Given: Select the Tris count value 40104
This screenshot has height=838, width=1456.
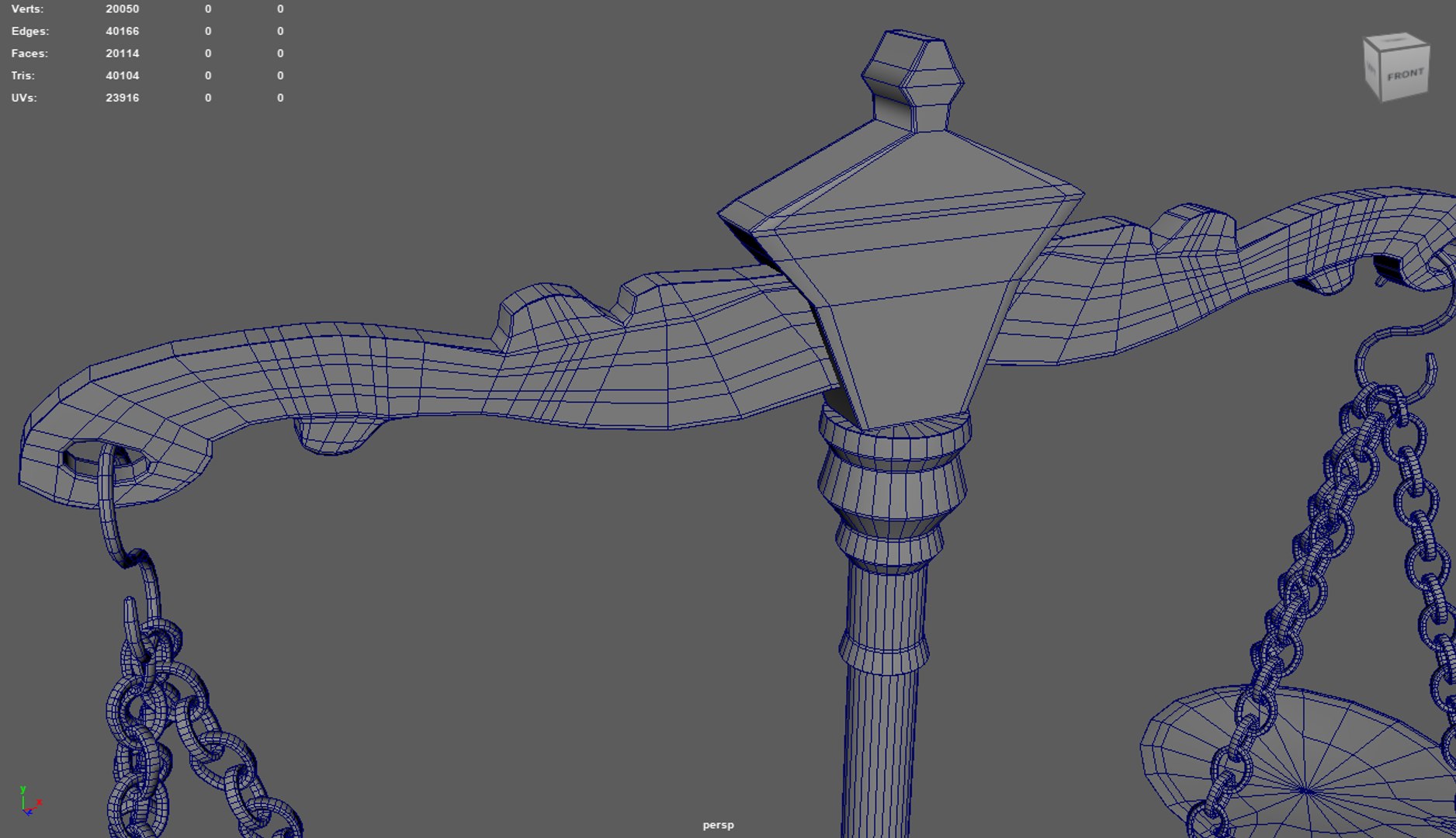Looking at the screenshot, I should coord(123,75).
